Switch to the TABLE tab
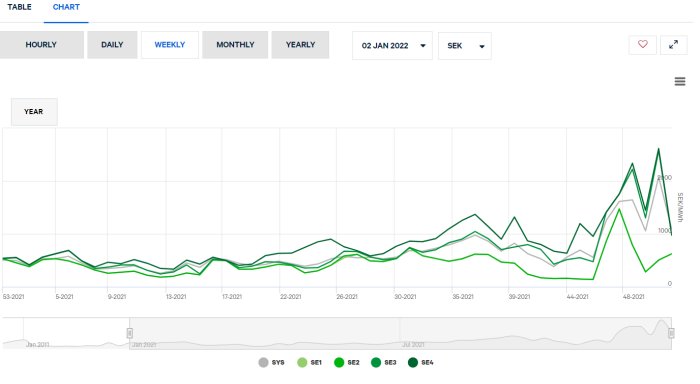700x384 pixels. coord(19,7)
